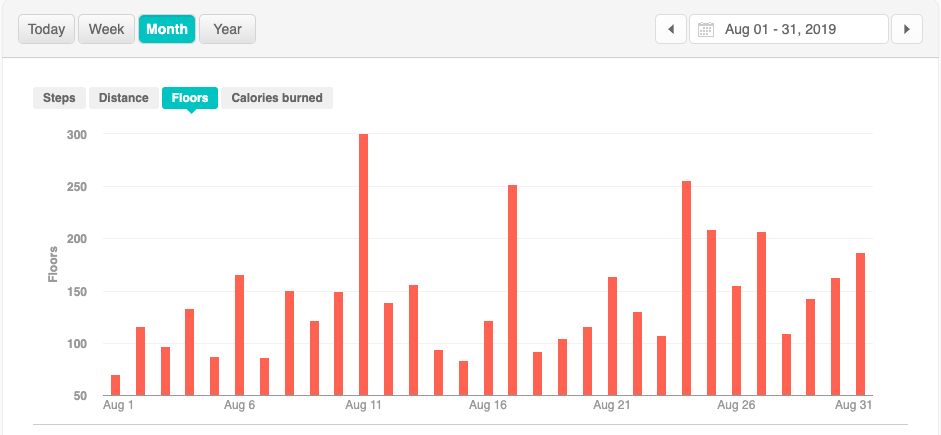Click the calendar icon in date field

(705, 30)
